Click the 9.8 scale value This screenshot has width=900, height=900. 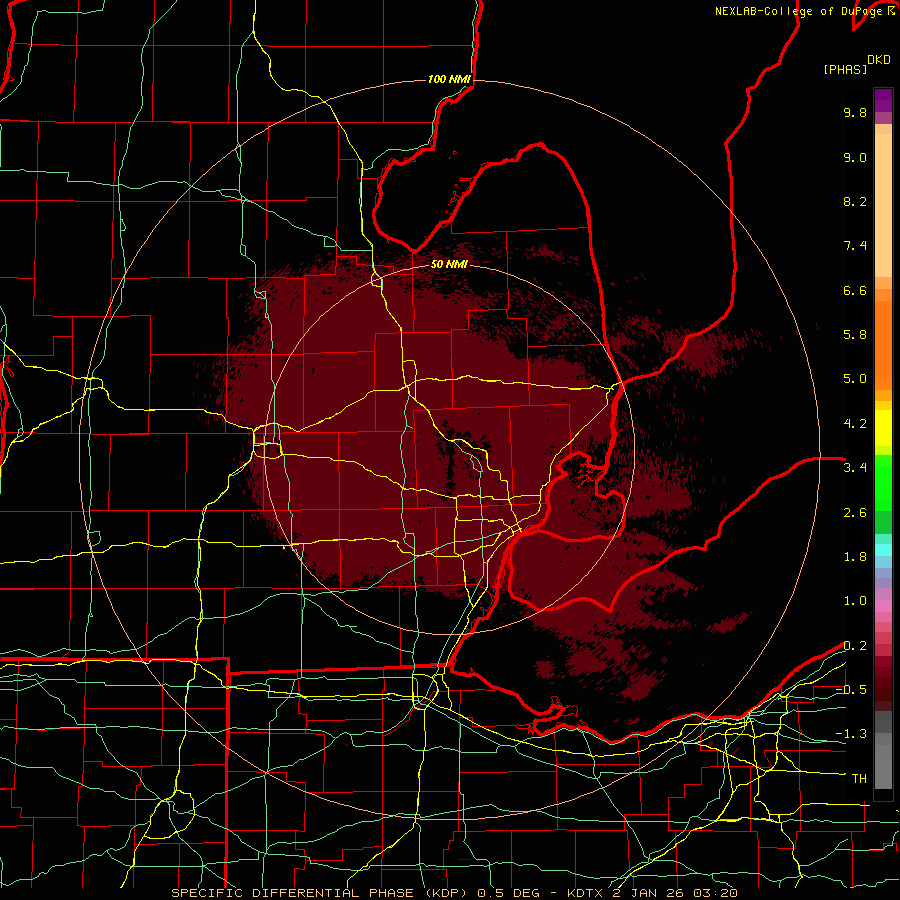pos(855,112)
